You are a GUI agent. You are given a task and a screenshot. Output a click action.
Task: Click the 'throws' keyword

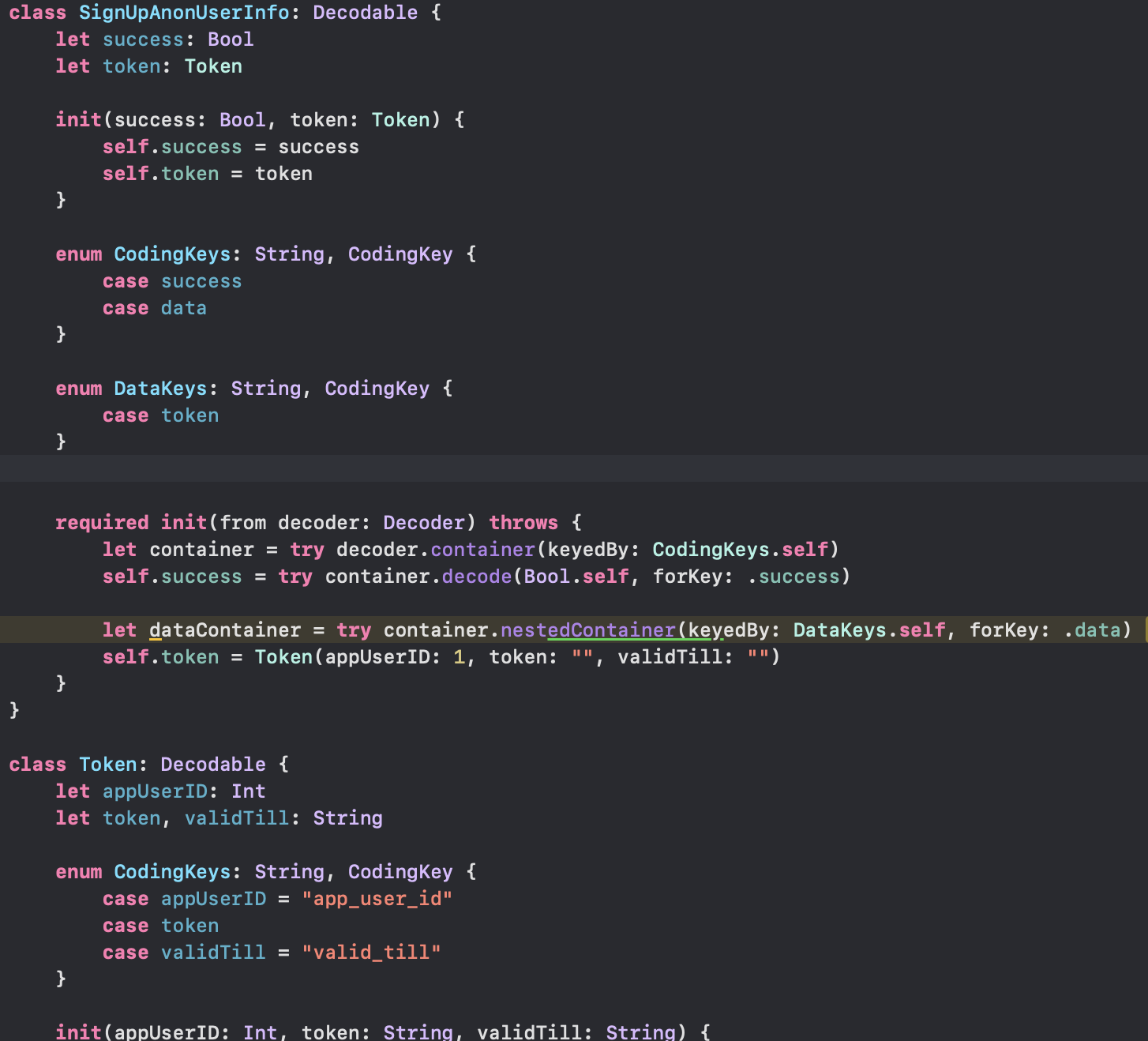(523, 523)
